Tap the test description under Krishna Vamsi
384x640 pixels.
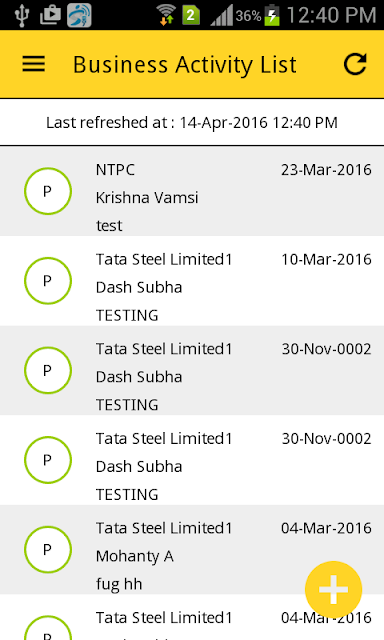click(x=109, y=226)
